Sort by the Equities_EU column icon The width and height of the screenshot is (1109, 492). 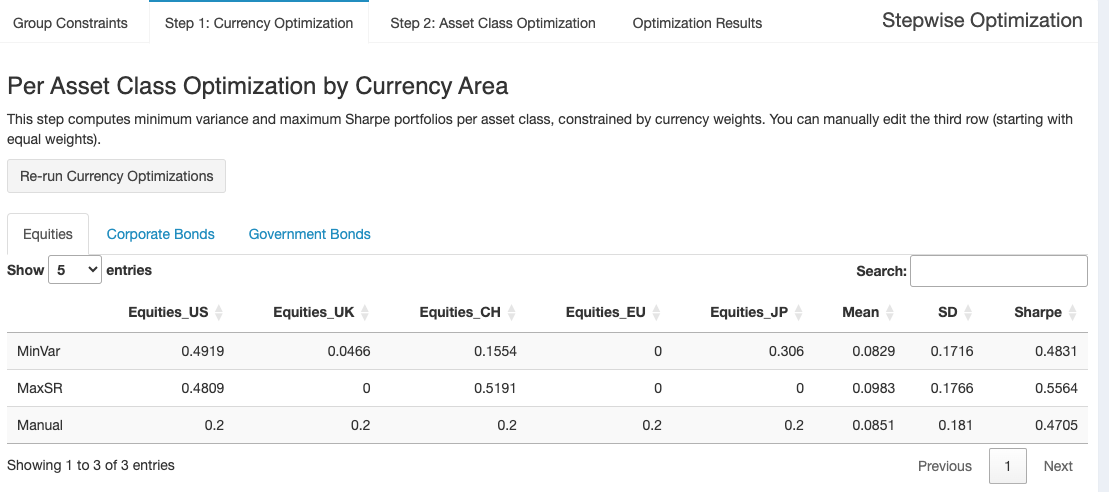pyautogui.click(x=656, y=313)
